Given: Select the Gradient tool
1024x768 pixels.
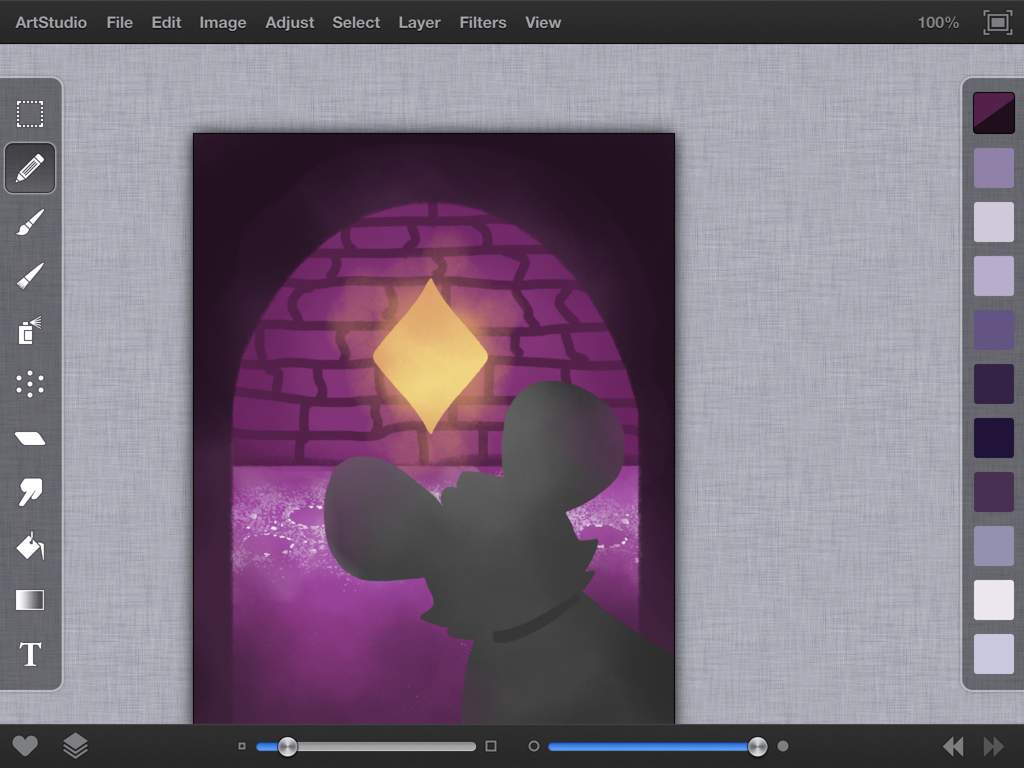Looking at the screenshot, I should [30, 600].
